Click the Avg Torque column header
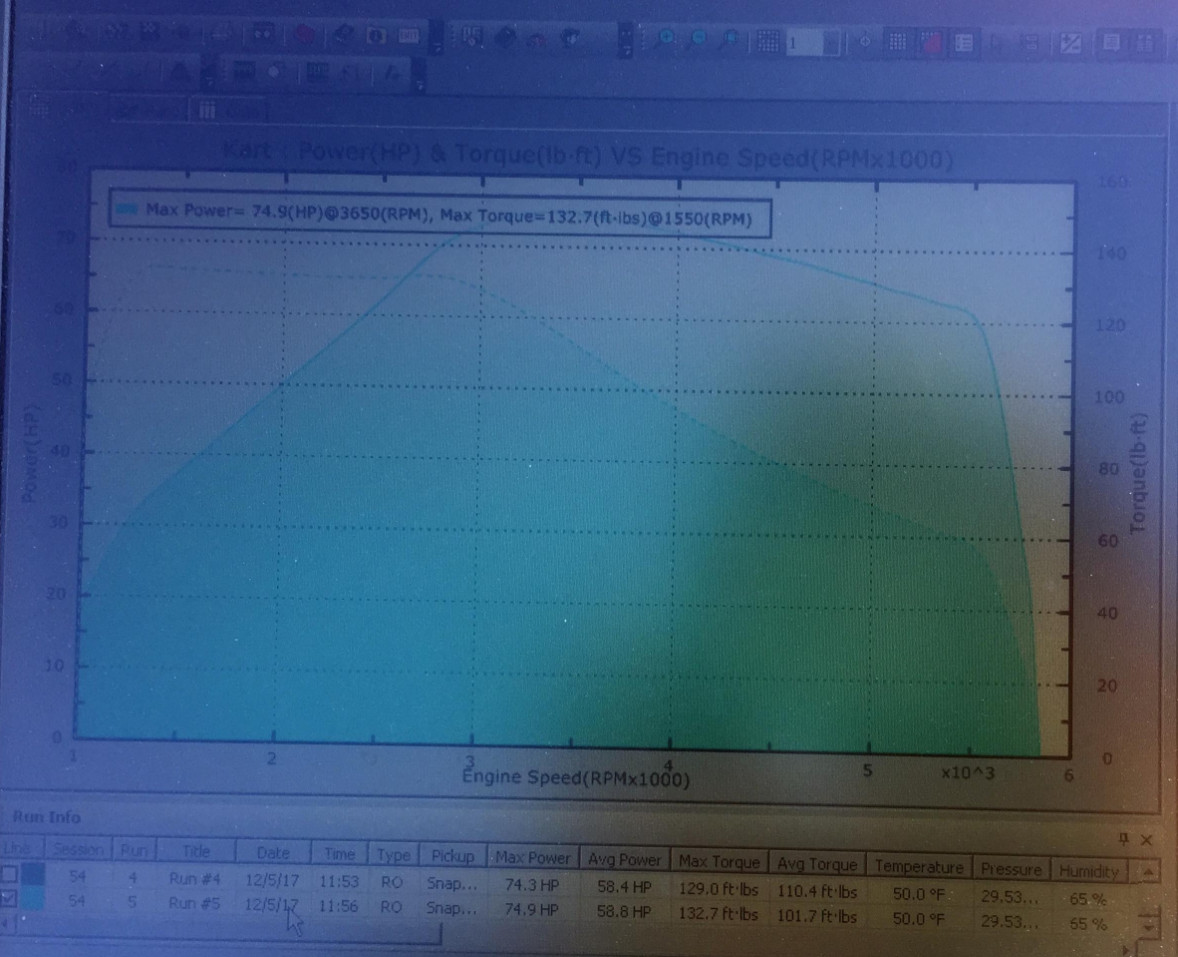The height and width of the screenshot is (957, 1178). click(818, 863)
